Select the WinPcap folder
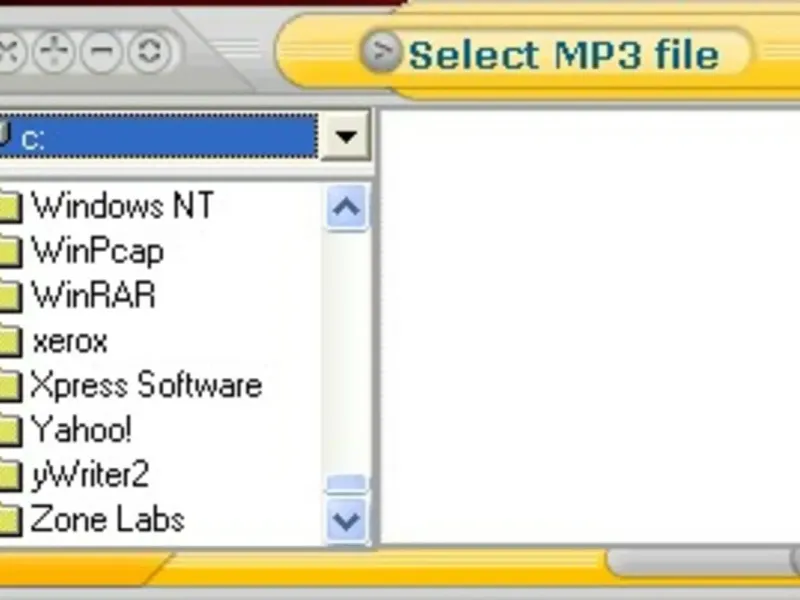 click(x=97, y=251)
